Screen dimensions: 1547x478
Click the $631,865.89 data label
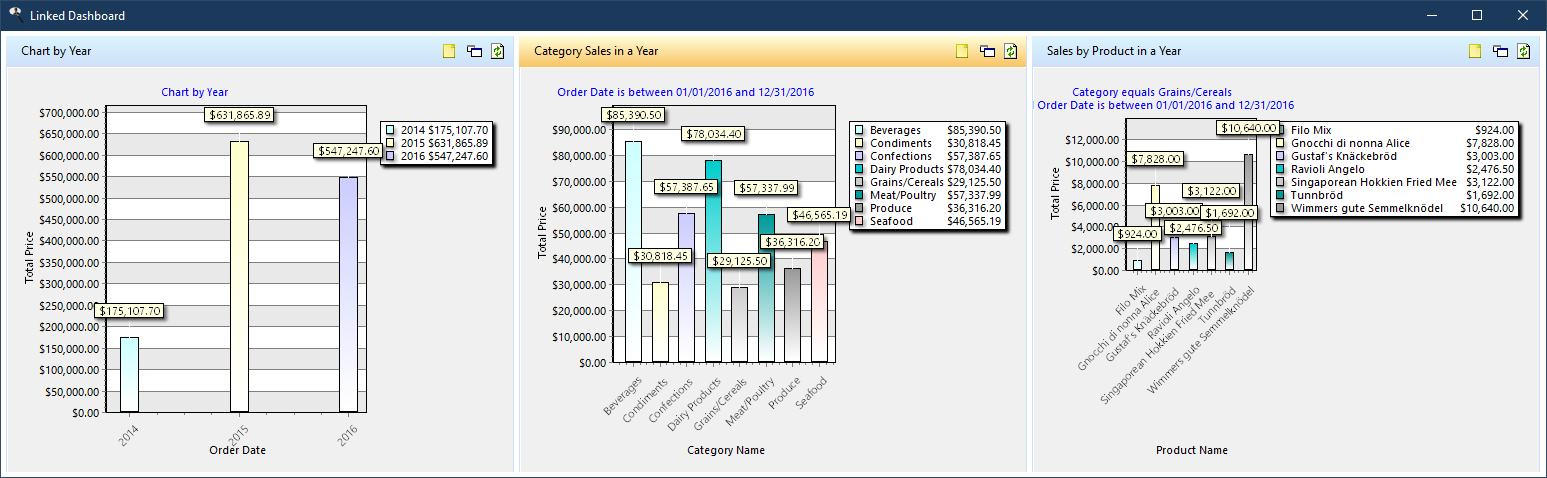240,115
